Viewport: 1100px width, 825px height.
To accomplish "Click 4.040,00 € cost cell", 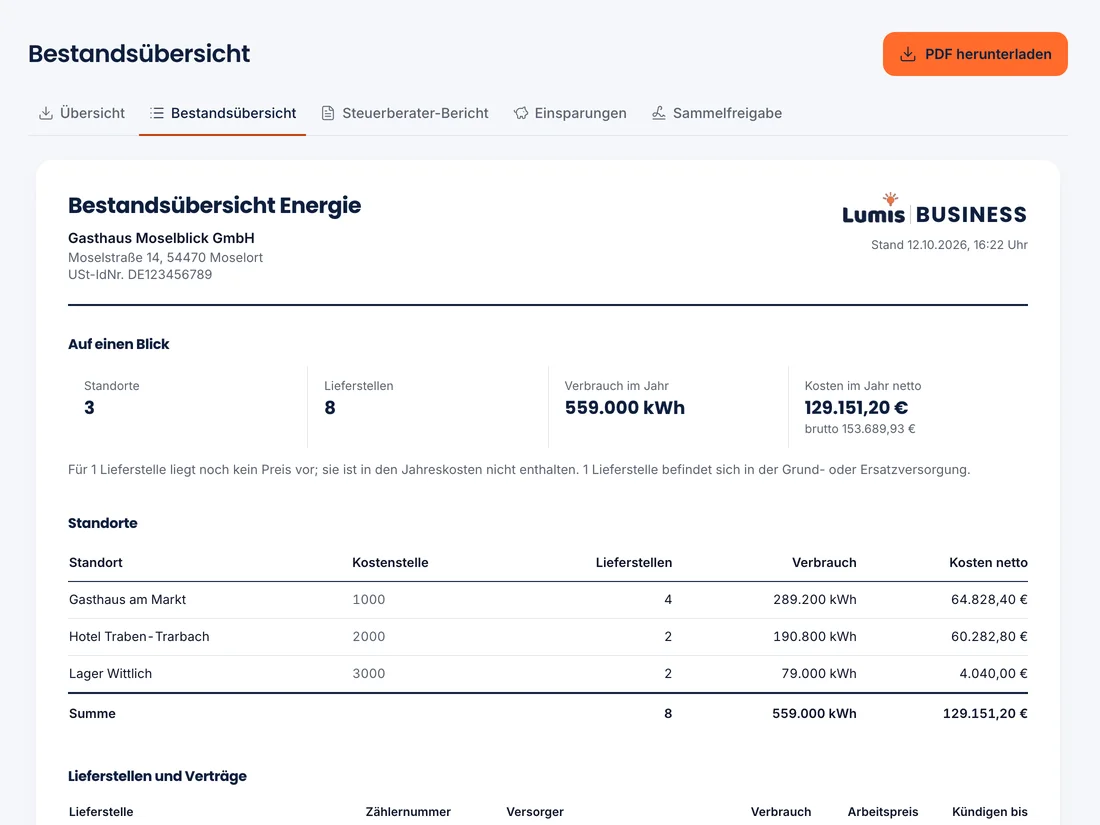I will pyautogui.click(x=993, y=673).
